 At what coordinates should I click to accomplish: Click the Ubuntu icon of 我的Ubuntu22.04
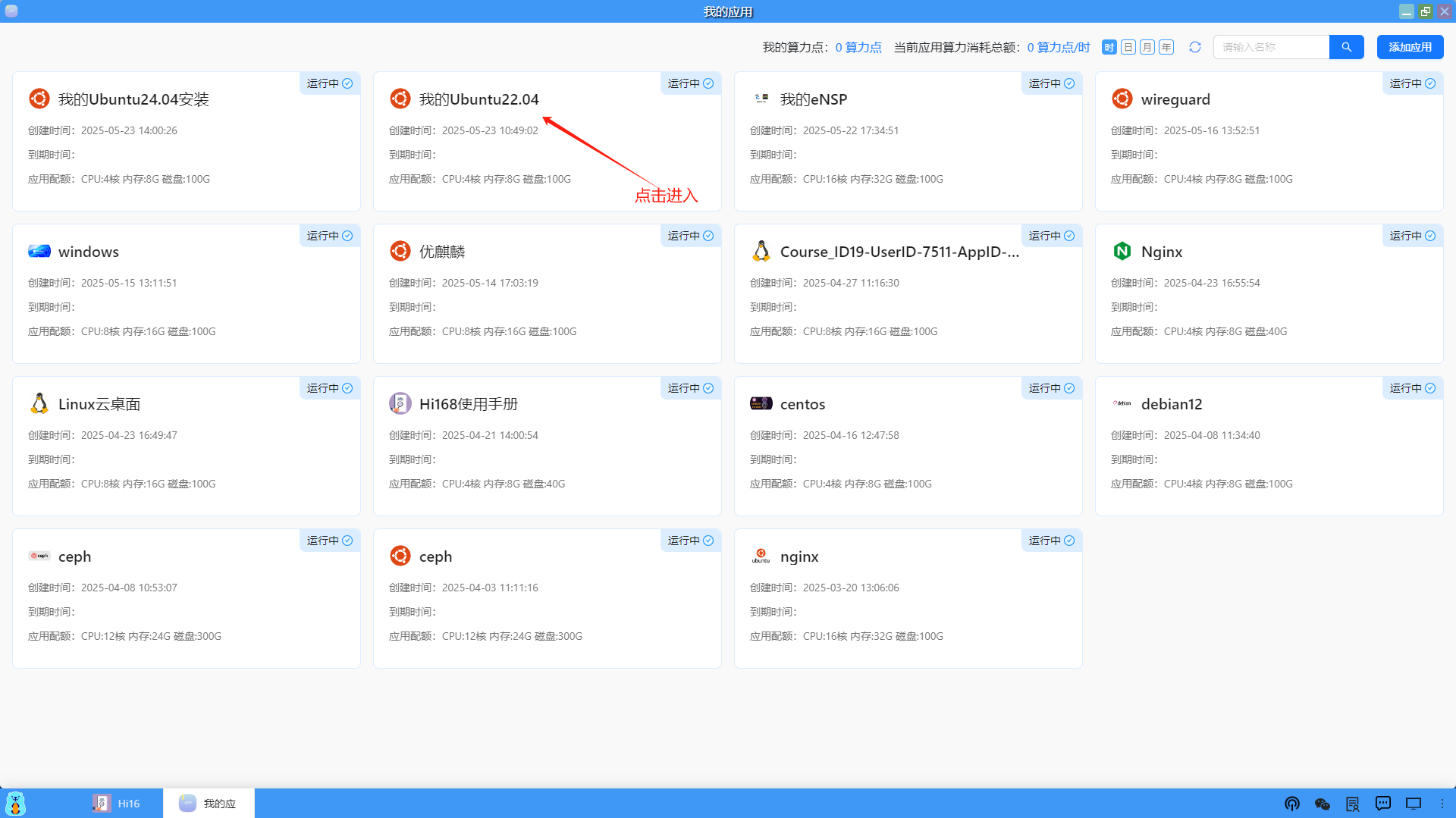point(400,99)
